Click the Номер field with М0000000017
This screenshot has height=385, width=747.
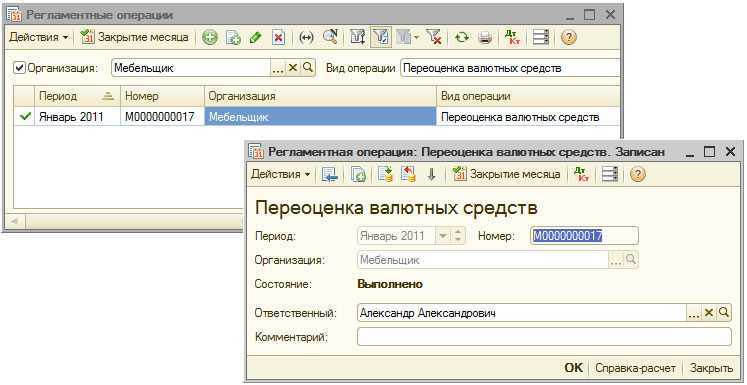(x=584, y=235)
